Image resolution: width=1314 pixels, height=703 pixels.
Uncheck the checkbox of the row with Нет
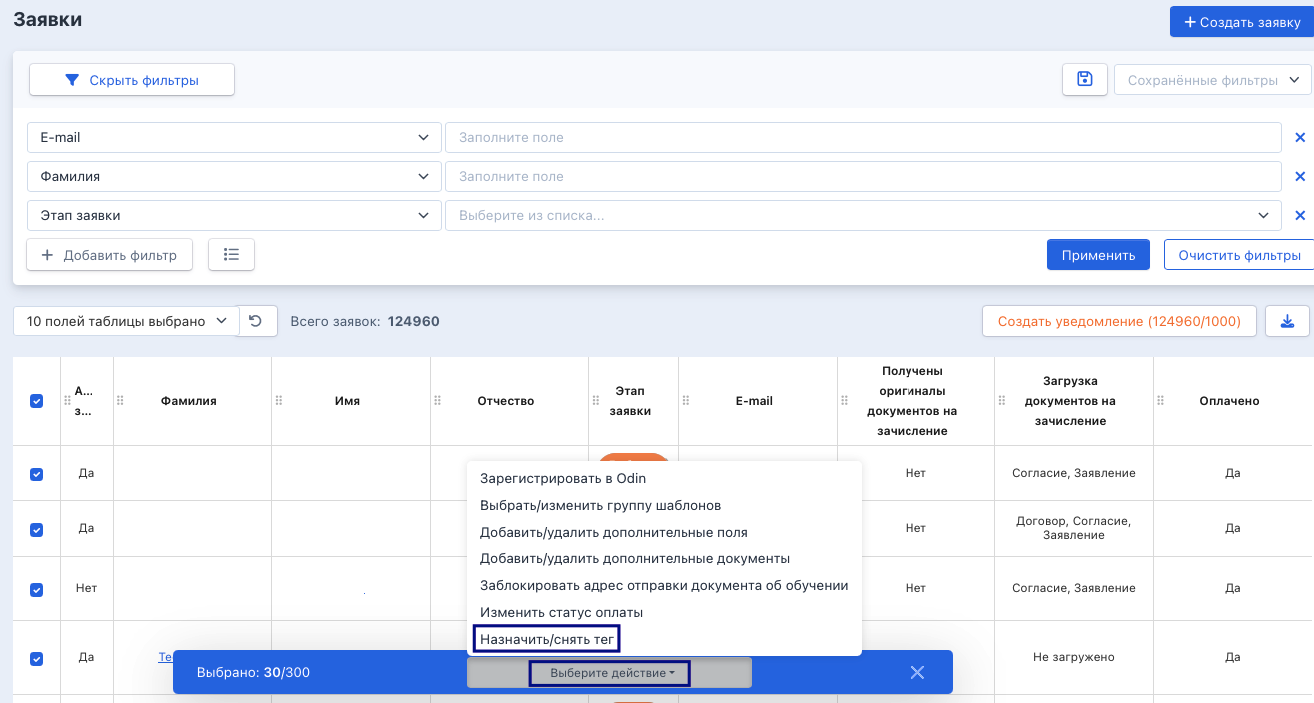click(37, 590)
